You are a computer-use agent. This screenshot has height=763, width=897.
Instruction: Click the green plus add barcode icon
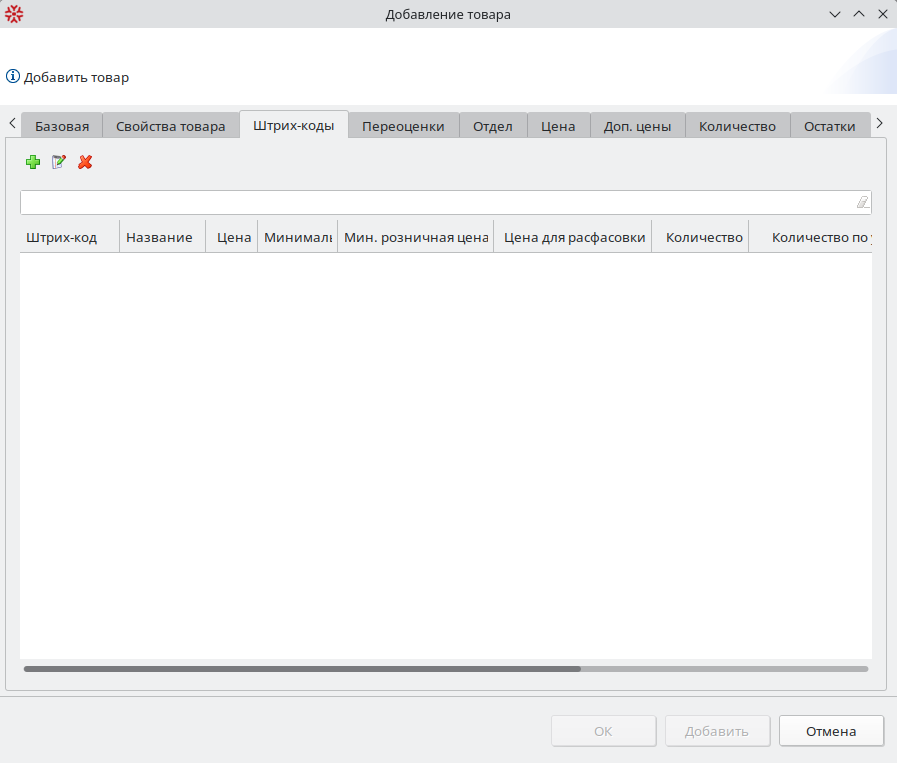coord(33,162)
